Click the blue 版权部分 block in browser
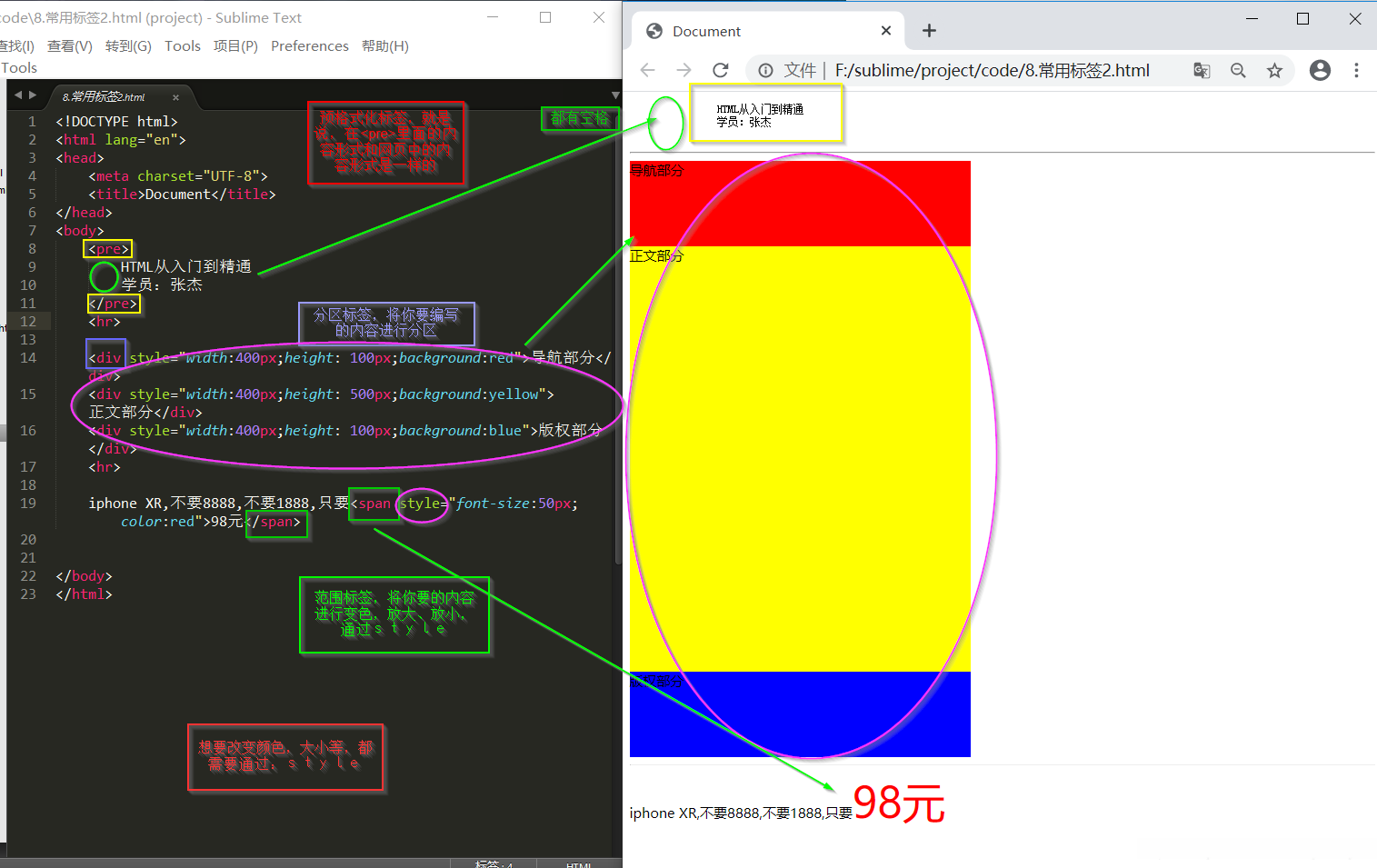This screenshot has width=1377, height=868. click(800, 714)
